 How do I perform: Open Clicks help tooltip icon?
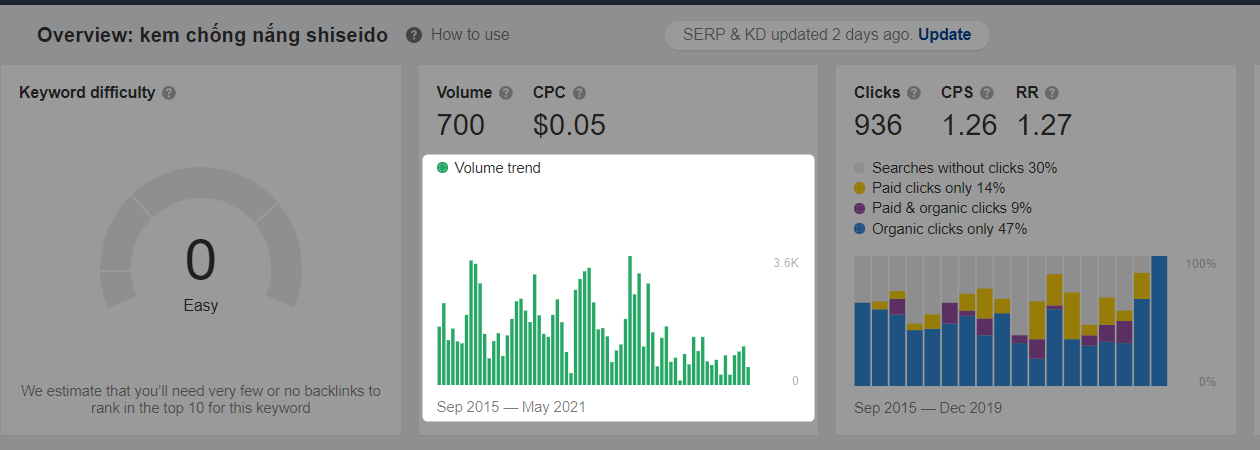coord(914,93)
